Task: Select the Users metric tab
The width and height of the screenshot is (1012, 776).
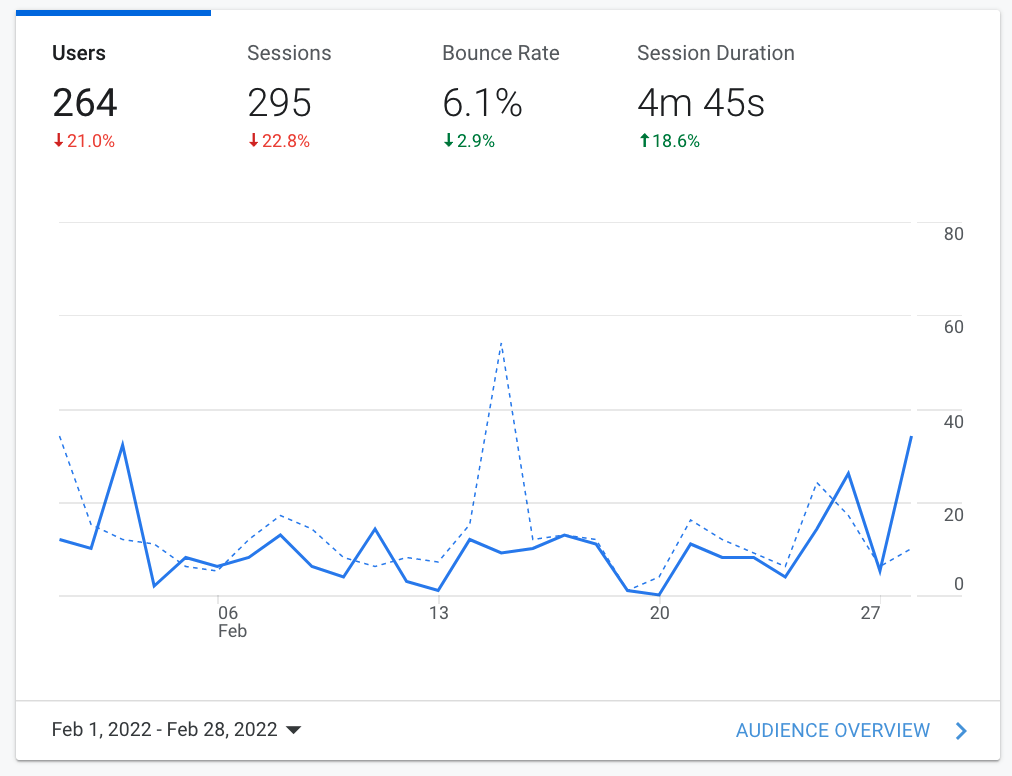Action: point(79,53)
